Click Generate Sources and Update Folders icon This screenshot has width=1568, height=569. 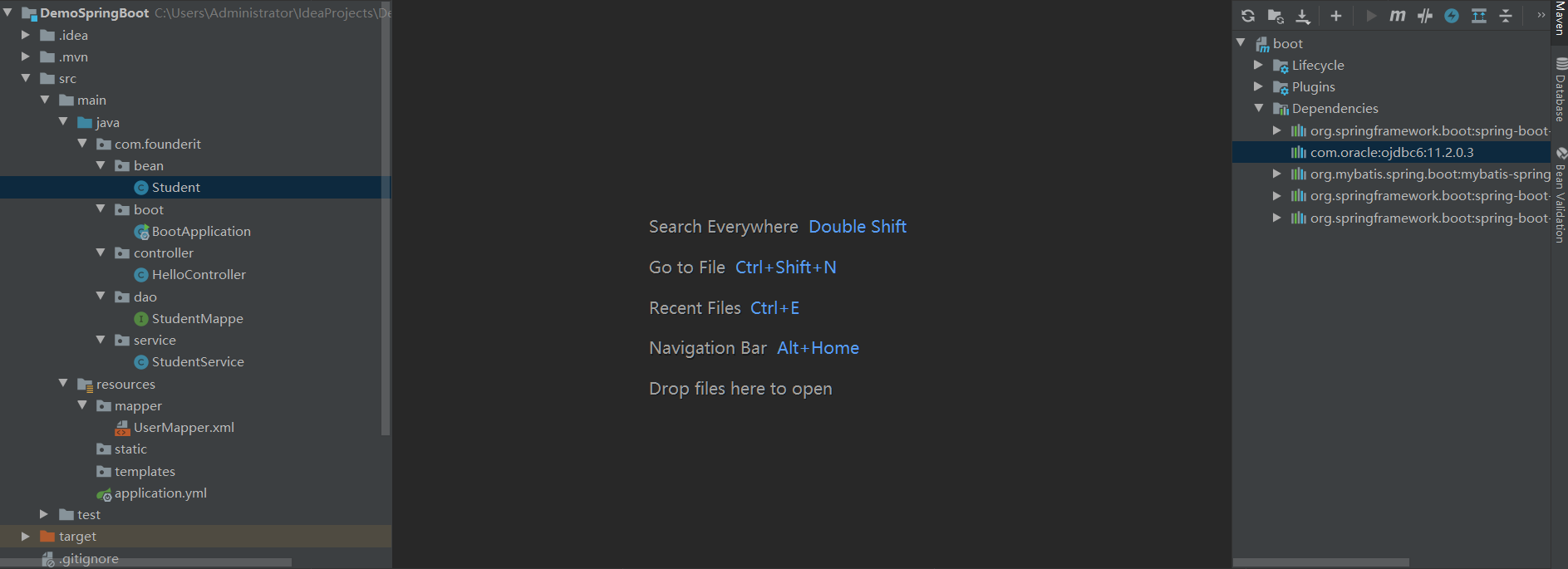tap(1276, 16)
